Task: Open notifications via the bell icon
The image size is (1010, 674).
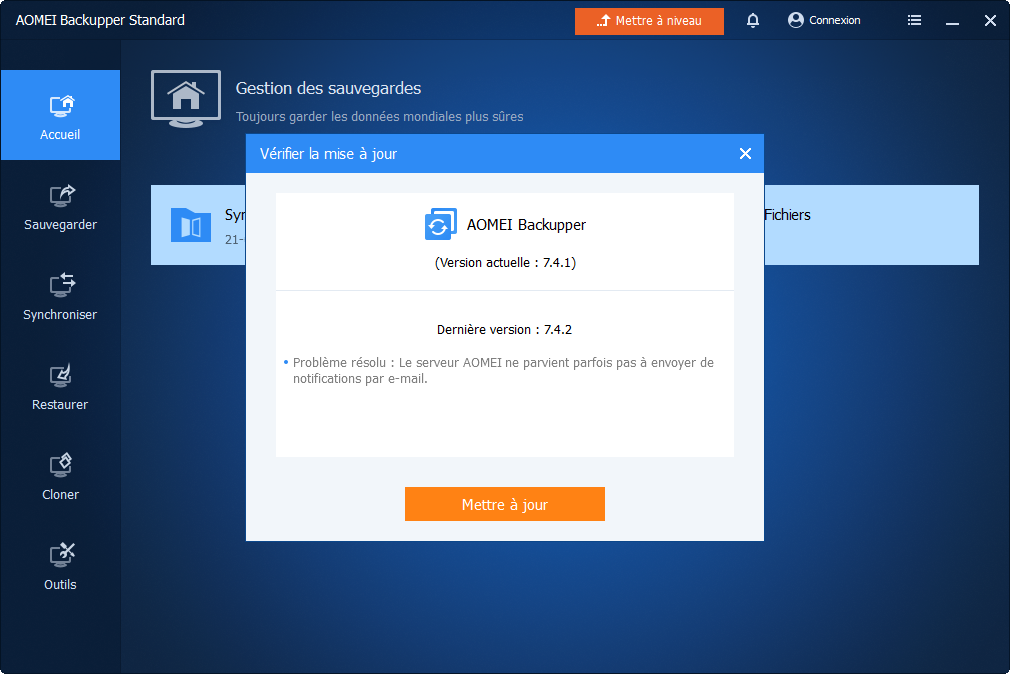Action: 752,21
